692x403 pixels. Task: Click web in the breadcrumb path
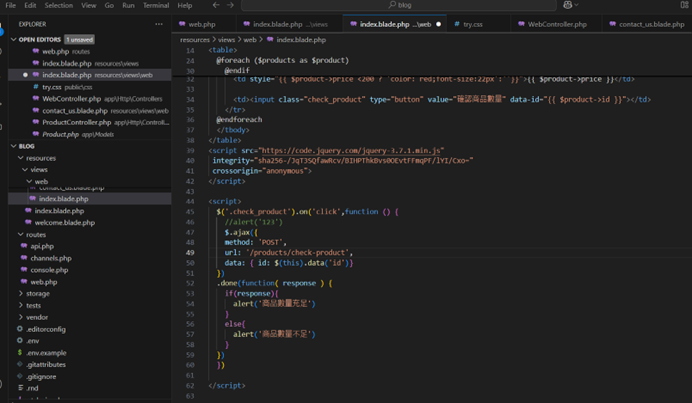point(250,40)
